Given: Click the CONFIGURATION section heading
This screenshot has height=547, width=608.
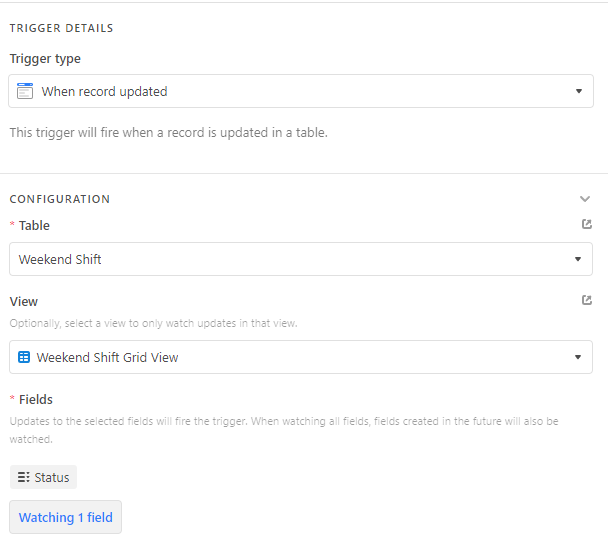Looking at the screenshot, I should [60, 199].
